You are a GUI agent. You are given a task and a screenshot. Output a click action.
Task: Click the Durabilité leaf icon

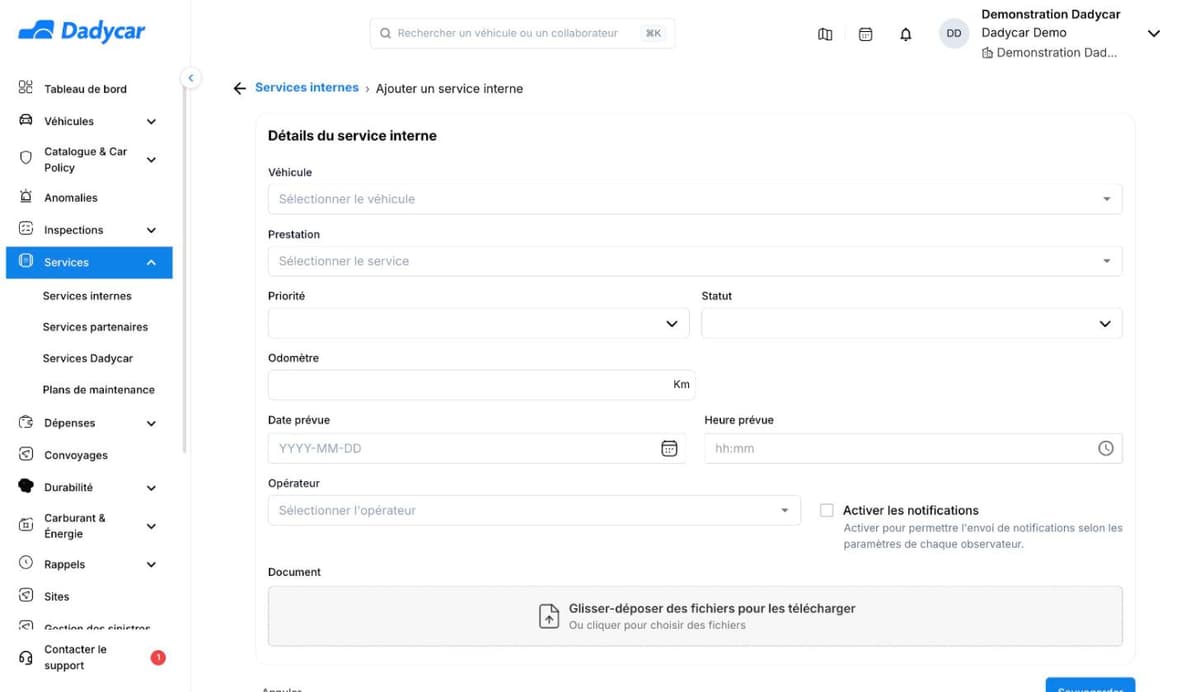tap(26, 486)
